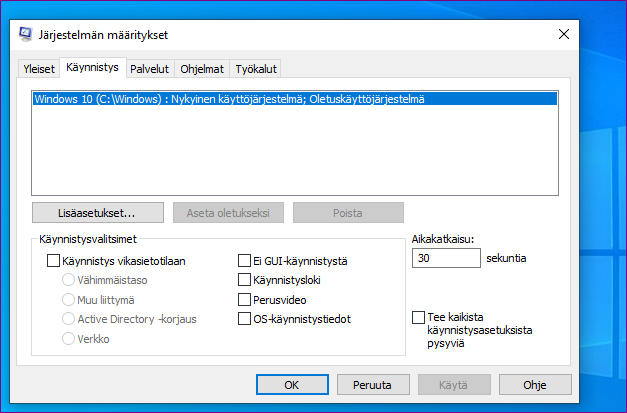Click the Poista button
The height and width of the screenshot is (413, 627).
[x=348, y=213]
